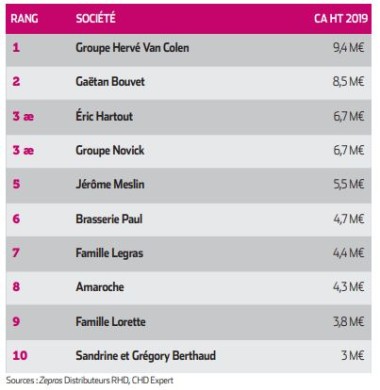Screen dimensions: 380x390
Task: Click the SOCIÉTÉ column header
Action: pos(96,18)
